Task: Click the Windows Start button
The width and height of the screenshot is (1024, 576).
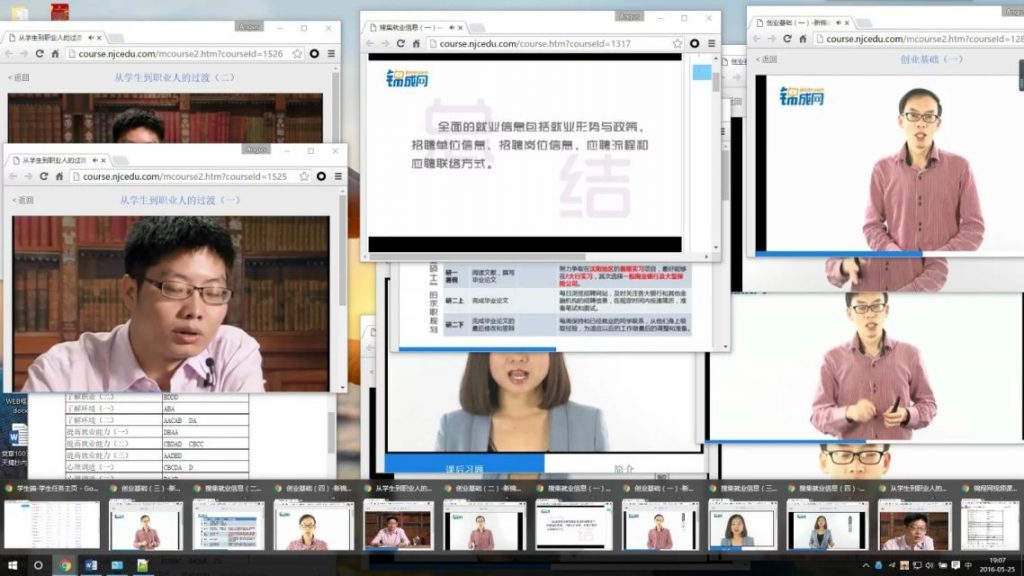Action: tap(13, 565)
